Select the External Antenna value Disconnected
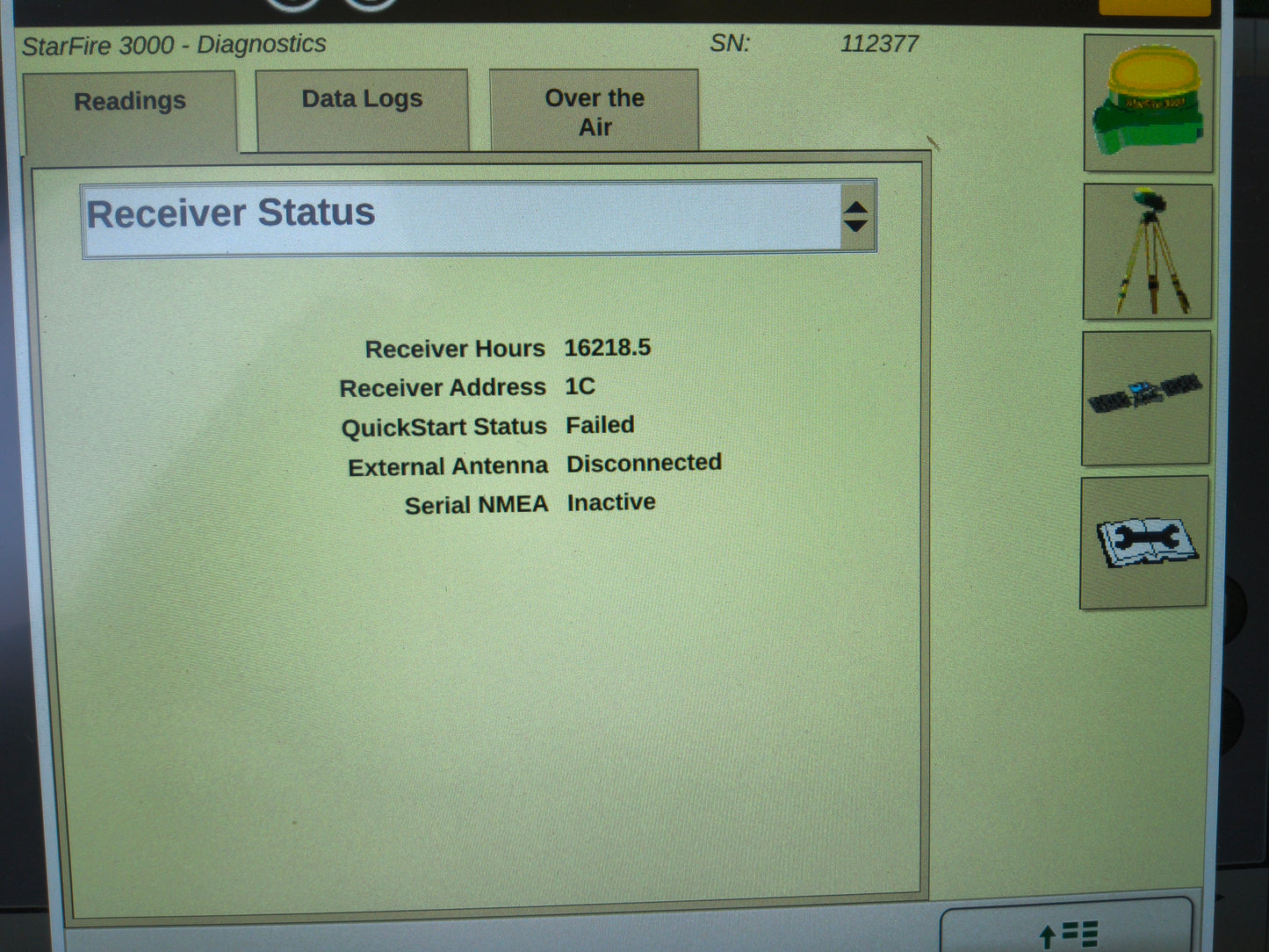1269x952 pixels. [x=644, y=463]
